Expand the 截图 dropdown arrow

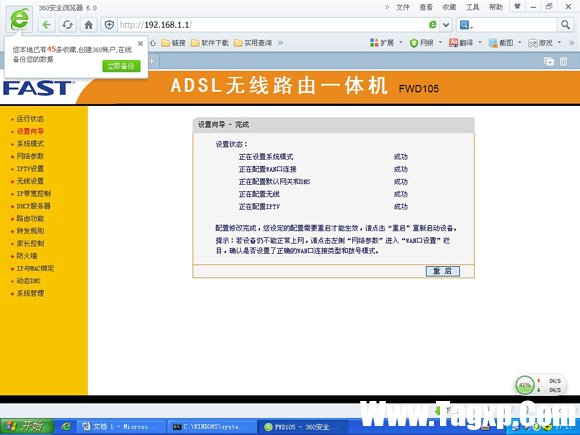[520, 43]
